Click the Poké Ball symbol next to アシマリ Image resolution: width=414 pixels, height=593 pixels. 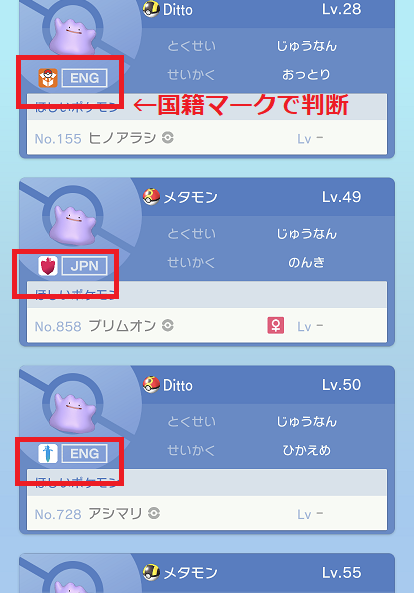coord(154,513)
